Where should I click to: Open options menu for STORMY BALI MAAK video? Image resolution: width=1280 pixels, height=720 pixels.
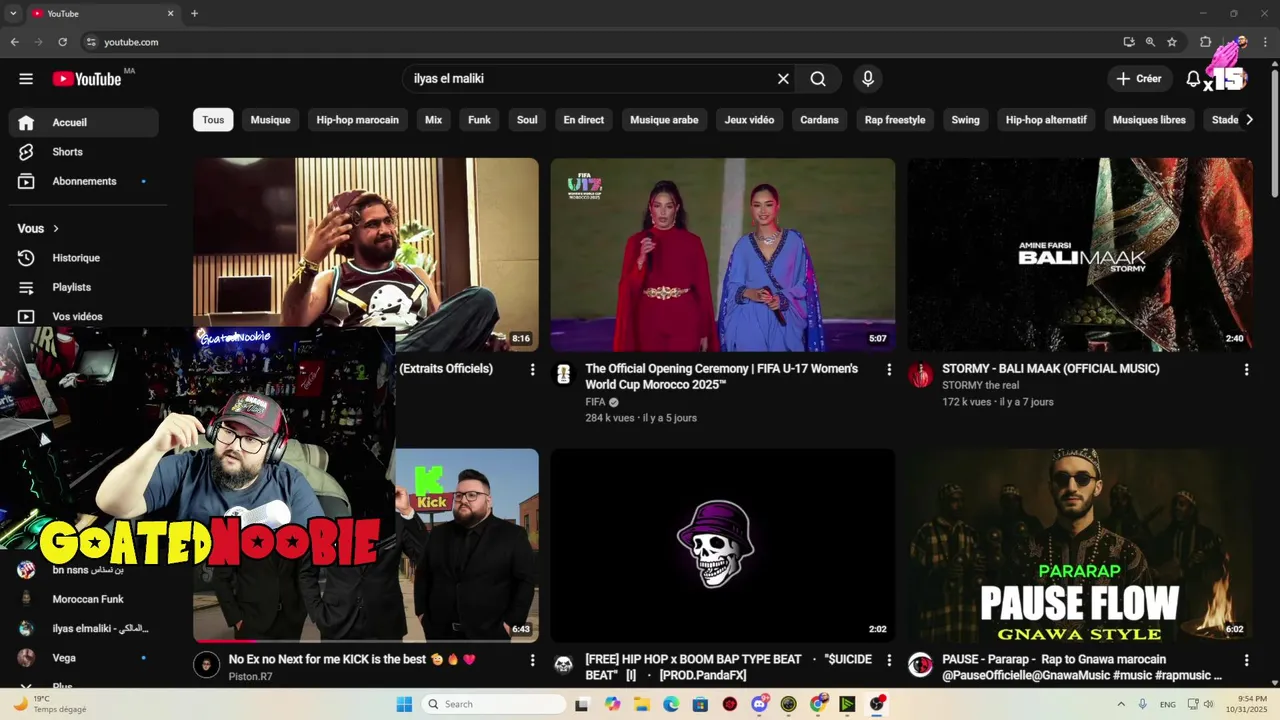1246,370
